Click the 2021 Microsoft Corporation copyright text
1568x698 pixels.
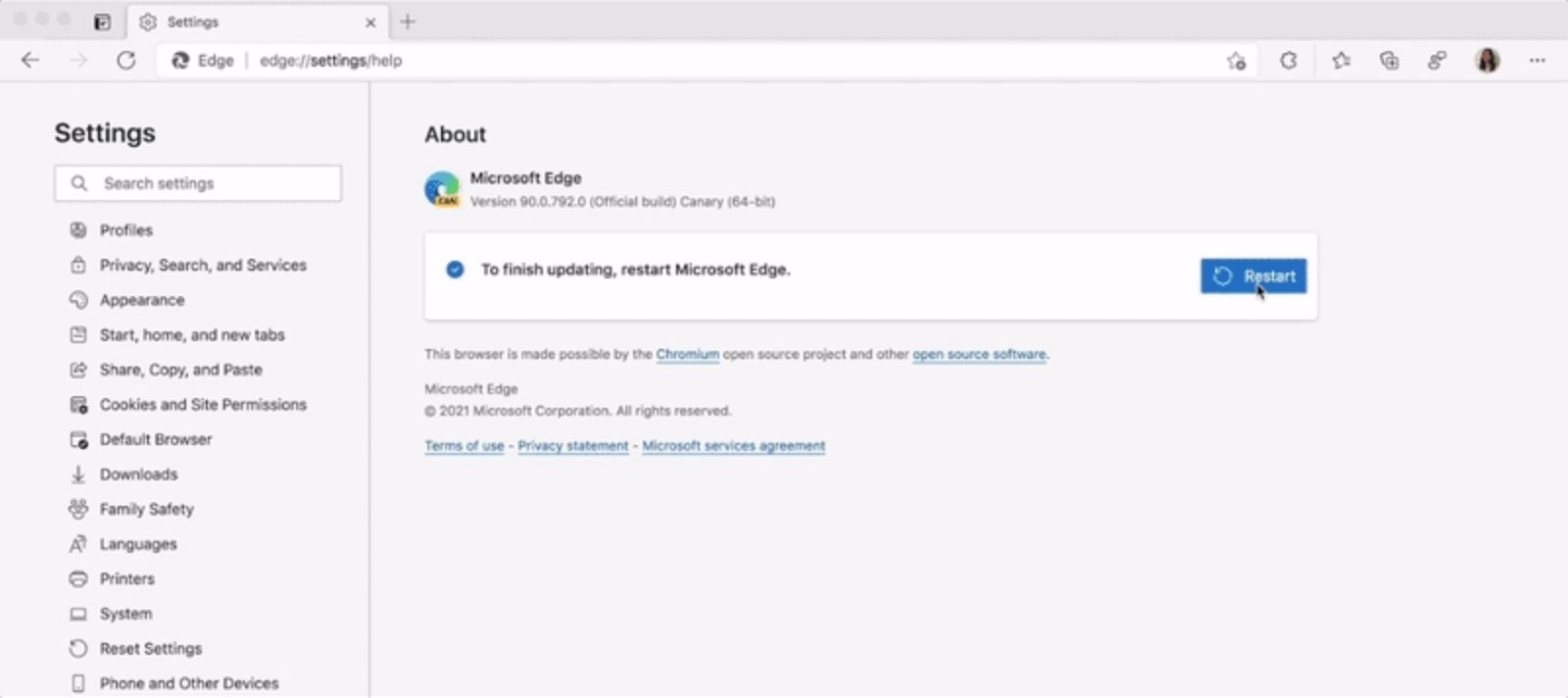578,411
